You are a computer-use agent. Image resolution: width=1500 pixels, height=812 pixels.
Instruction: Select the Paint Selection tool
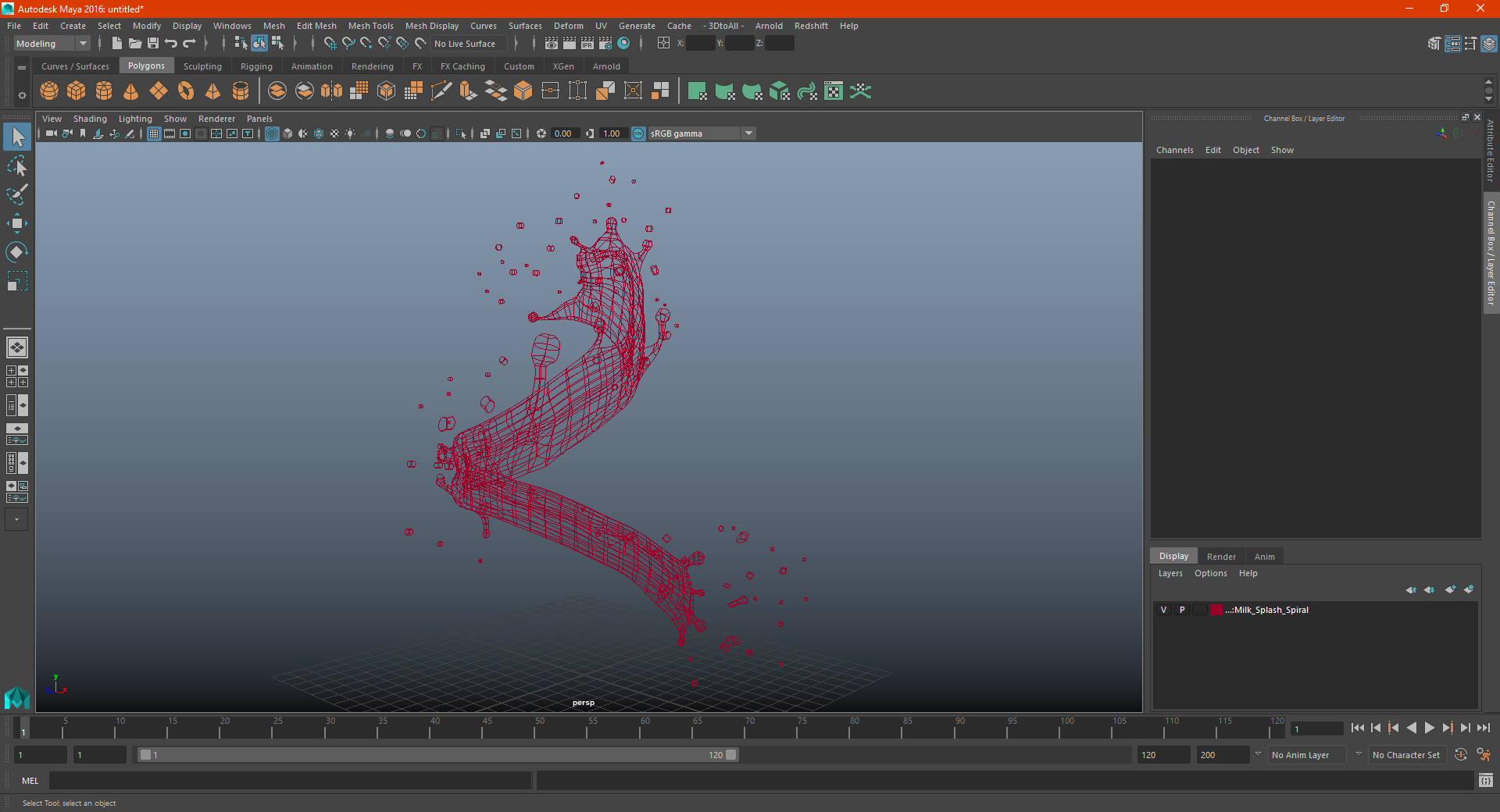pyautogui.click(x=16, y=194)
